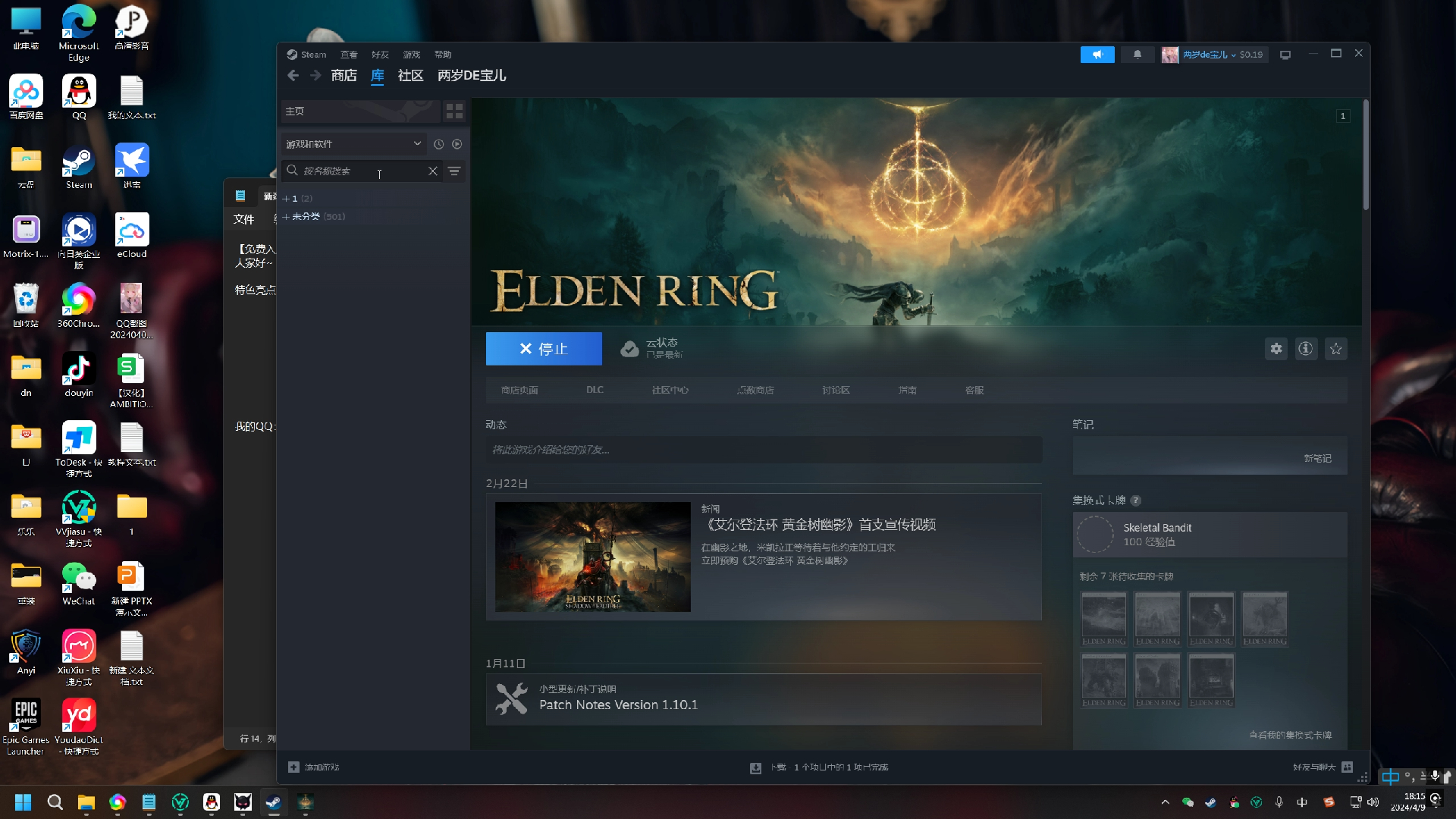
Task: Open WeChat desktop icon
Action: coord(79,583)
